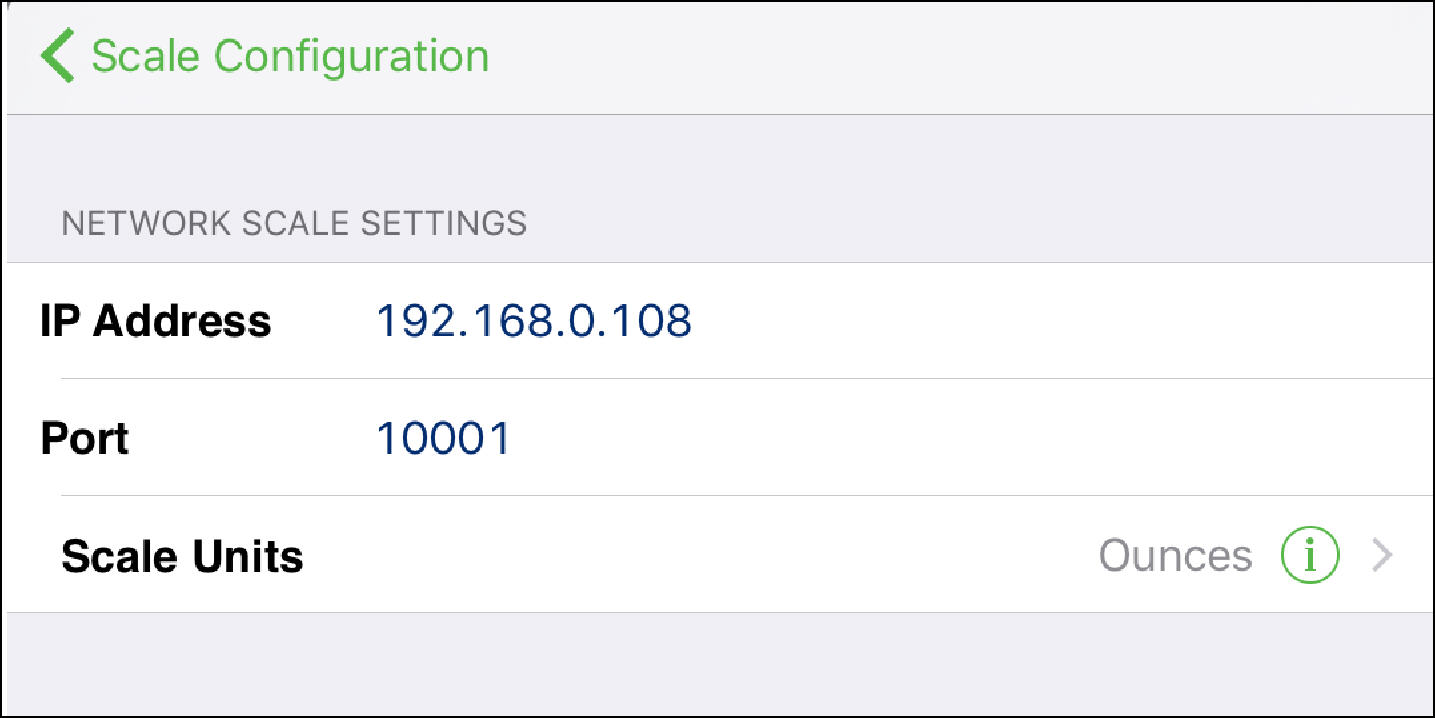The image size is (1435, 718).
Task: Click the gray band above section header
Action: [717, 155]
